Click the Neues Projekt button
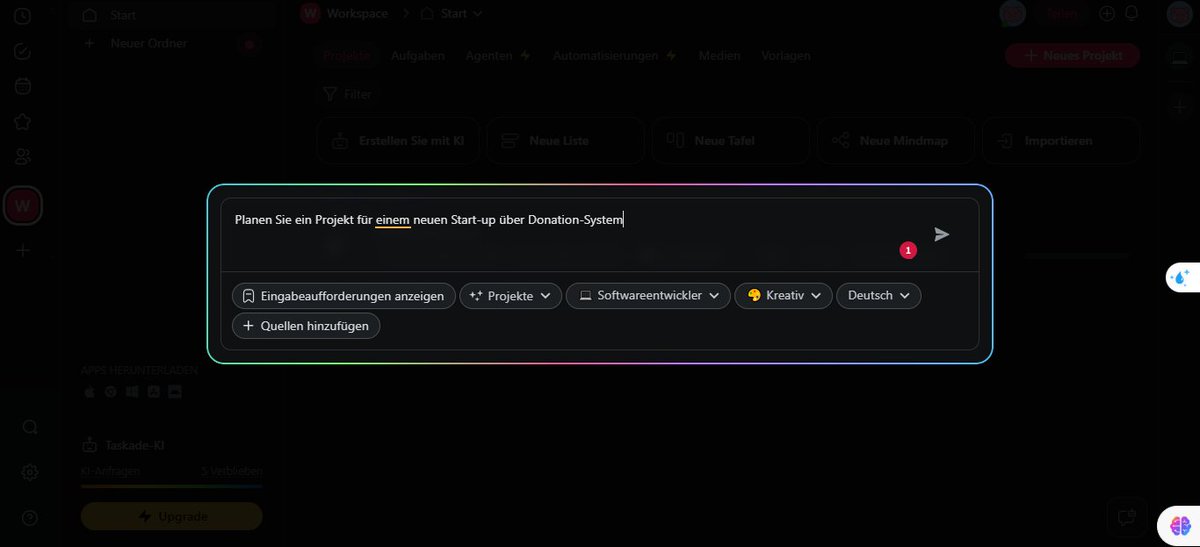The image size is (1200, 547). [x=1072, y=56]
